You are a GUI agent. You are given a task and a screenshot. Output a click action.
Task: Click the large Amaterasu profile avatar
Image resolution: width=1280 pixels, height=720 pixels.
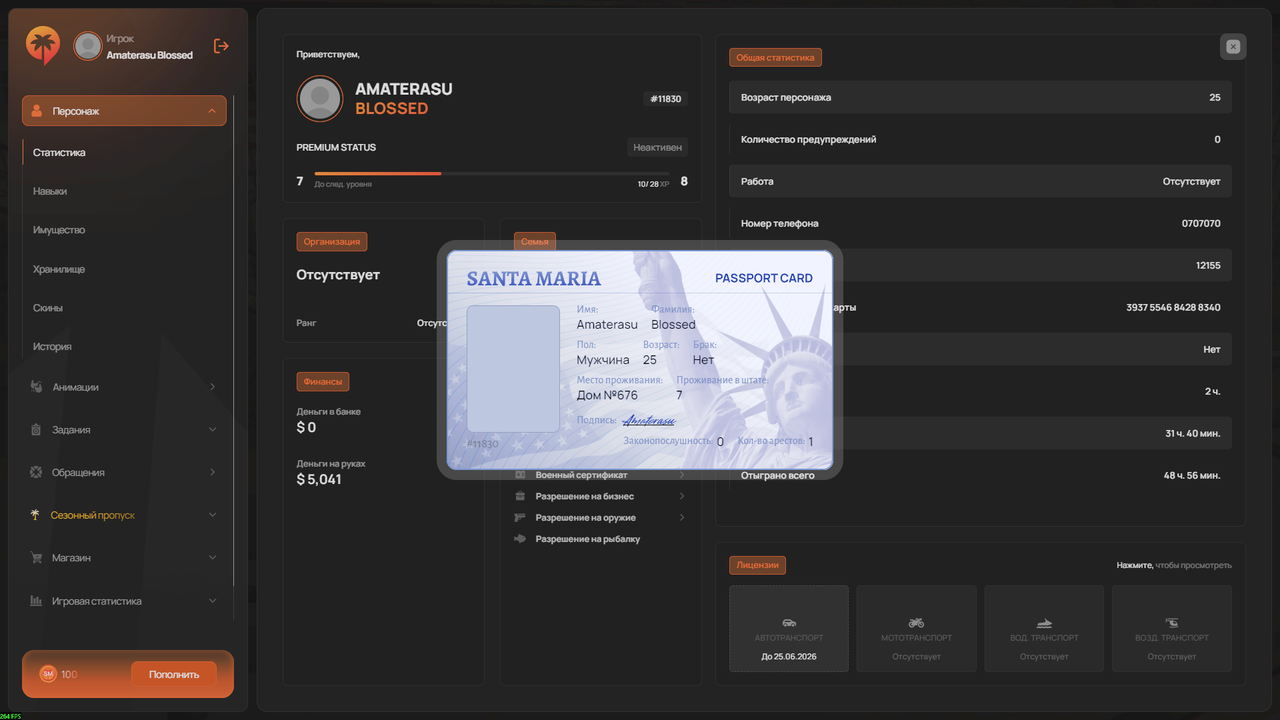320,98
